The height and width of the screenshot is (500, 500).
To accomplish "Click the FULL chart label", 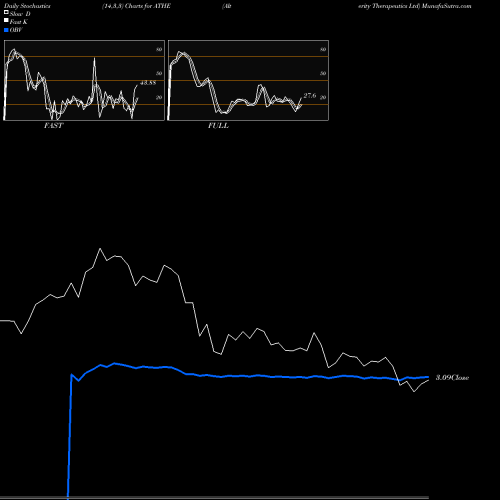I will pos(218,126).
